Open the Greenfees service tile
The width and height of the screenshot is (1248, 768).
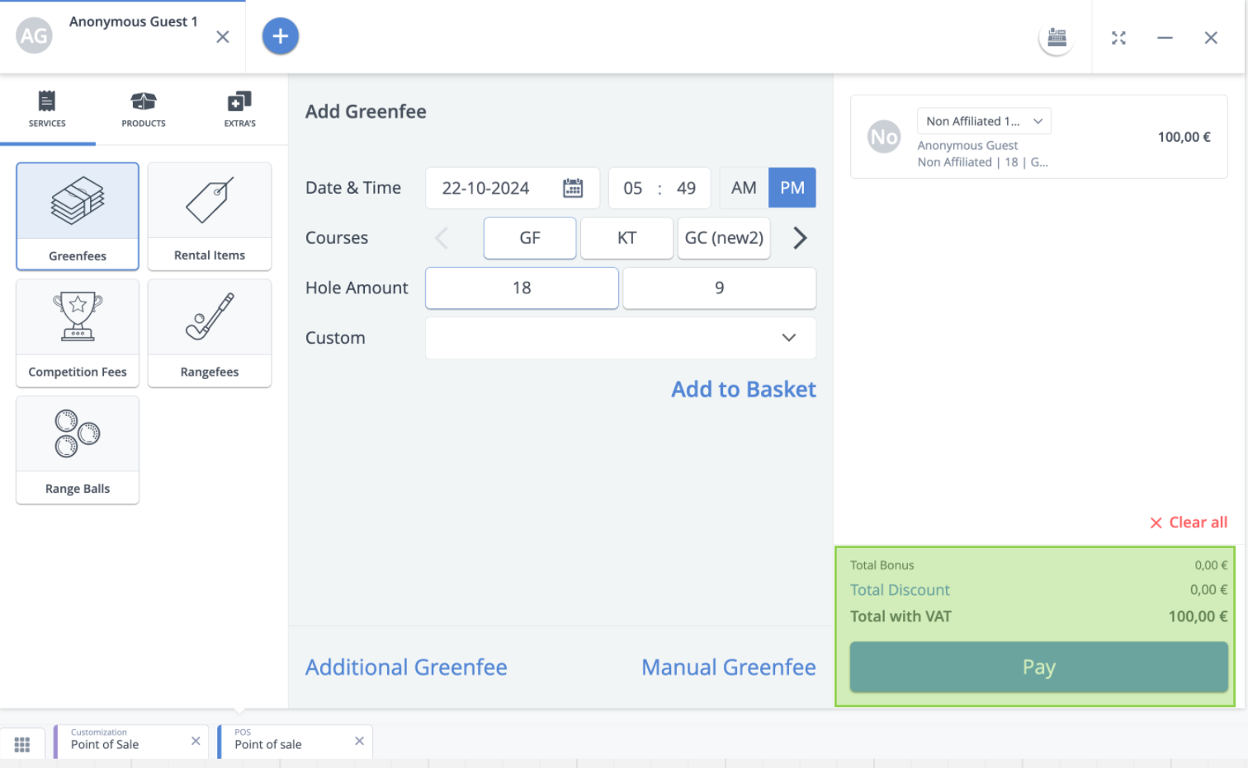click(77, 216)
